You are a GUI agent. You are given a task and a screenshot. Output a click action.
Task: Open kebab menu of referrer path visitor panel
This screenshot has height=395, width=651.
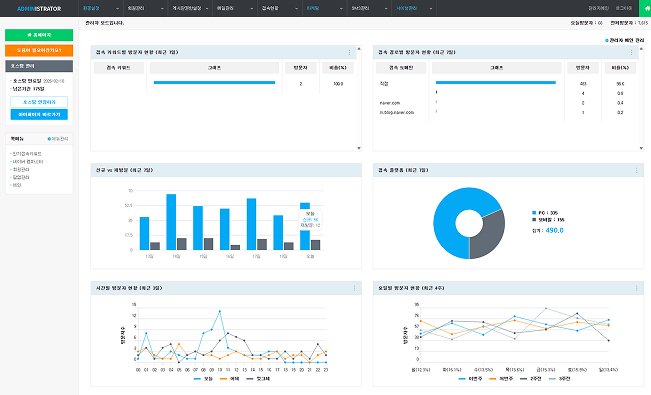tap(631, 52)
